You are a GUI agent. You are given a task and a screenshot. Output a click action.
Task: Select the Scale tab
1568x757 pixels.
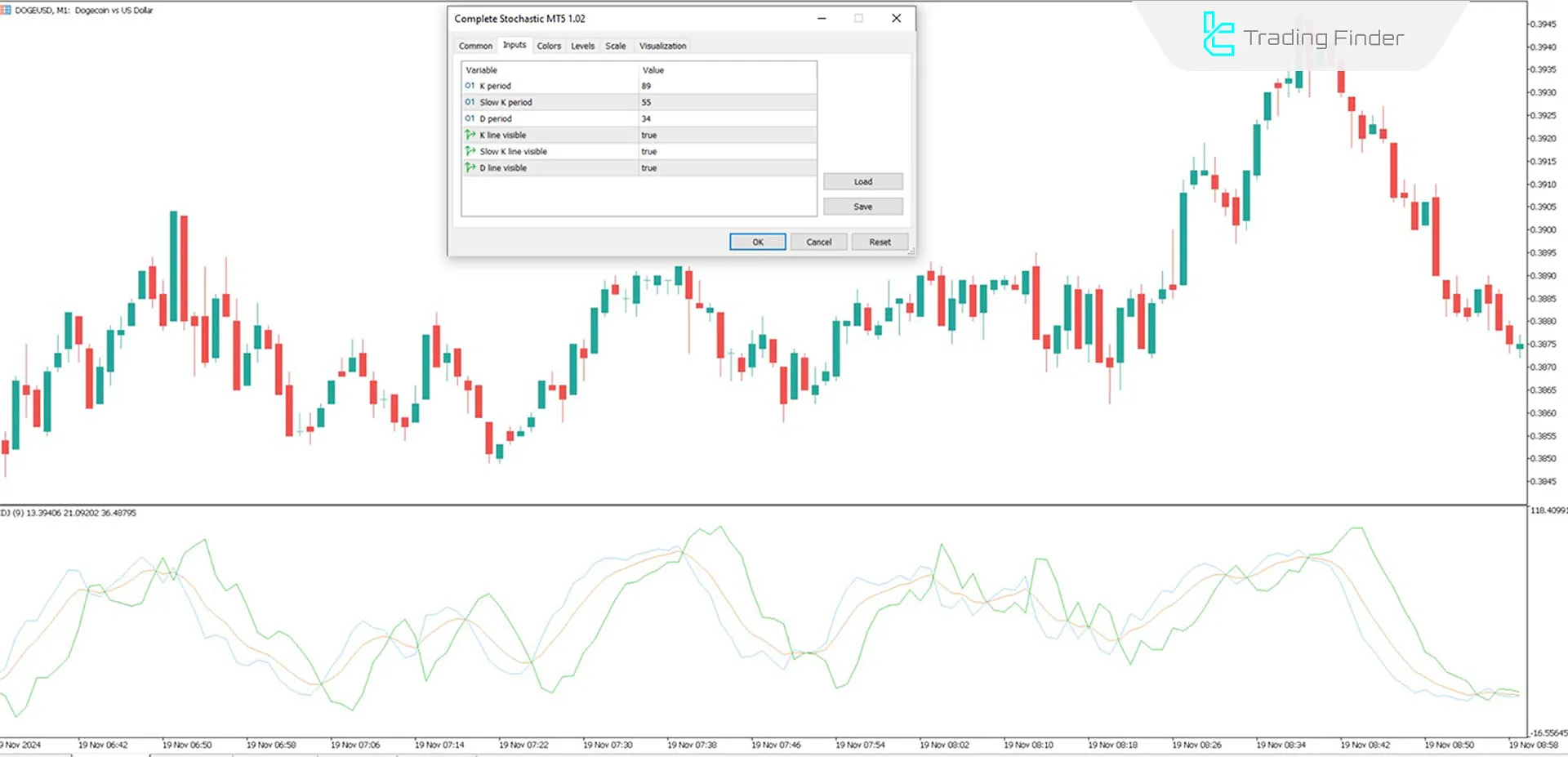[x=615, y=46]
